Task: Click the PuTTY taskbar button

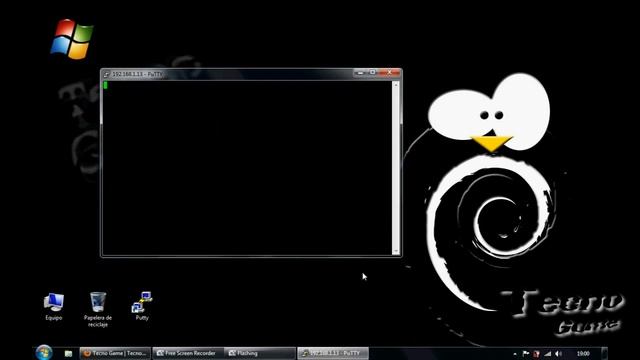Action: (x=333, y=353)
